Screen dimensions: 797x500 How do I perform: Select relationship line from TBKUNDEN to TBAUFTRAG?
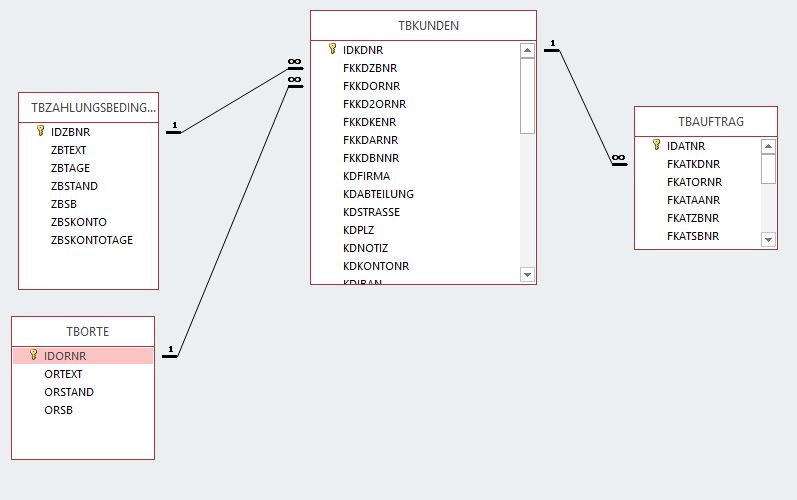585,107
